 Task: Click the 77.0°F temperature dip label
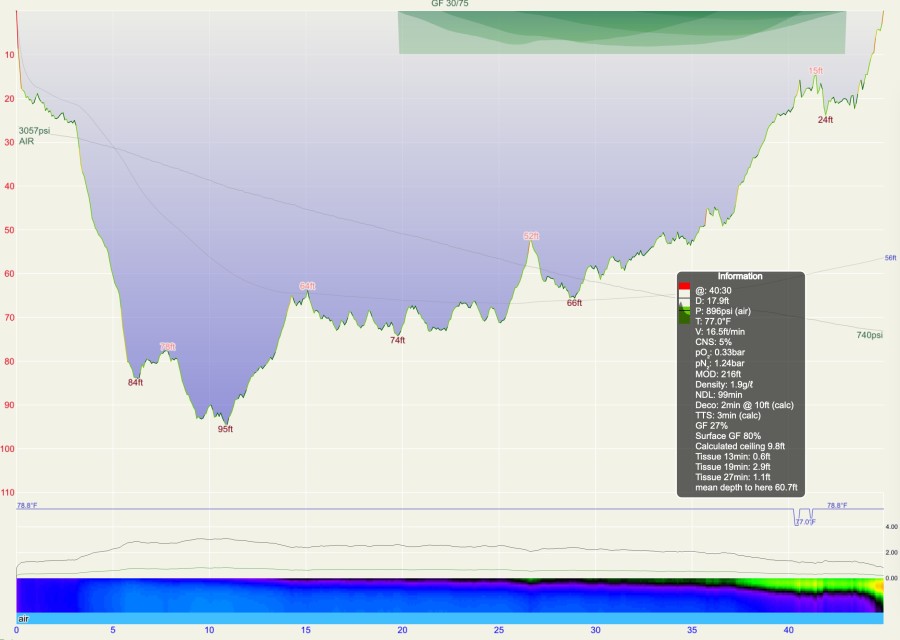coord(804,522)
